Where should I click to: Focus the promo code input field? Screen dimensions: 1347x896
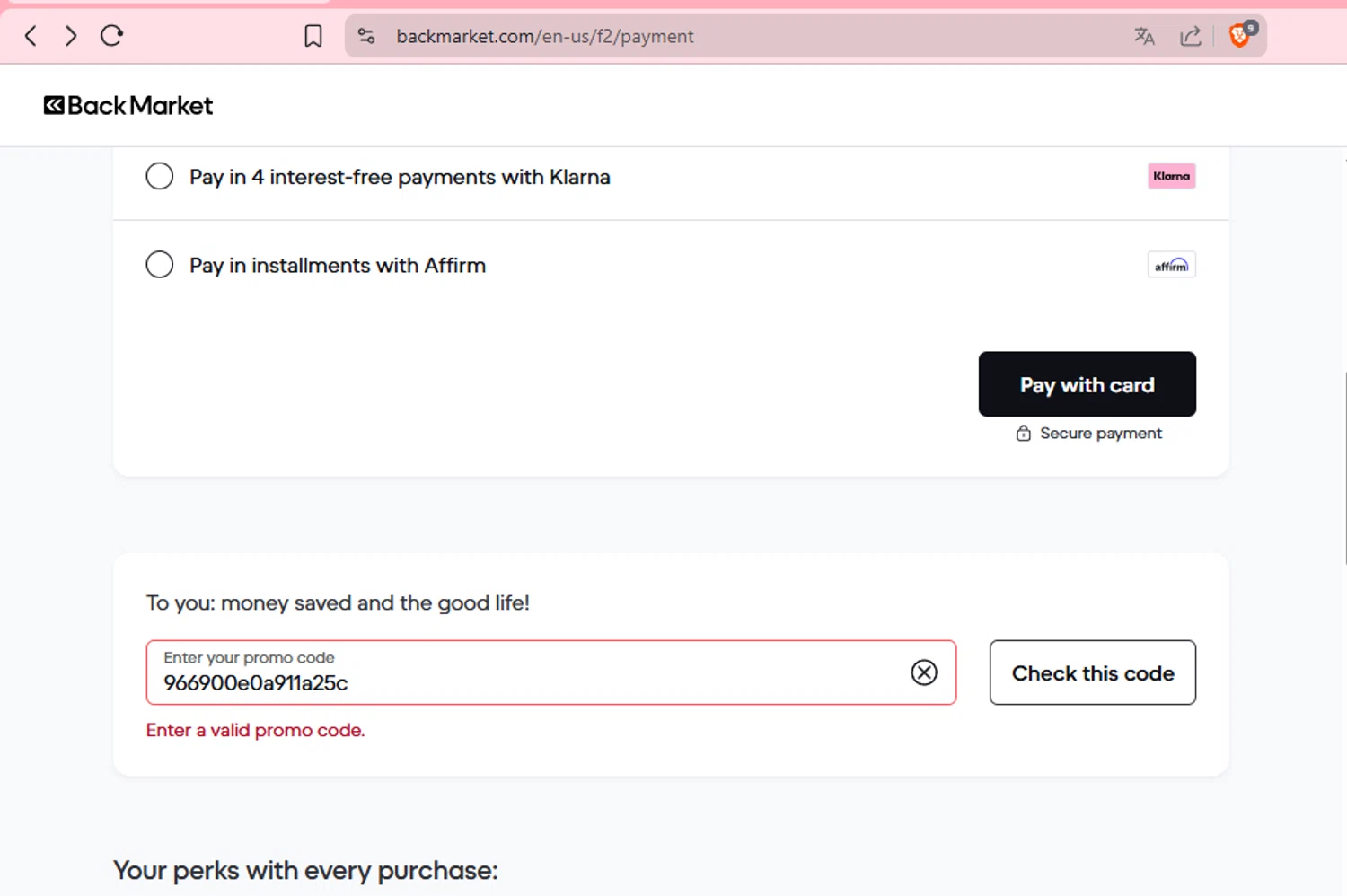click(551, 672)
